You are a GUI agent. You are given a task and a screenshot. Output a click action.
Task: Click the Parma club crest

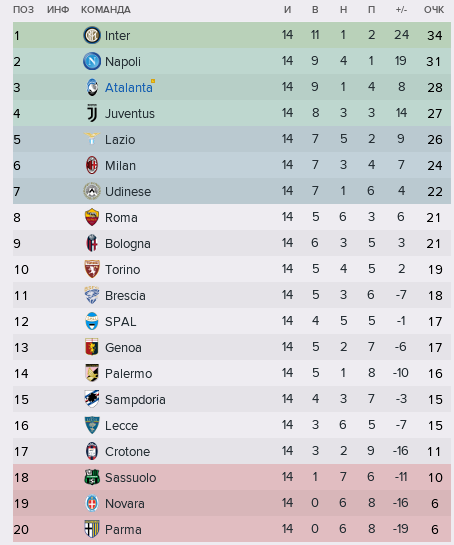coord(92,529)
